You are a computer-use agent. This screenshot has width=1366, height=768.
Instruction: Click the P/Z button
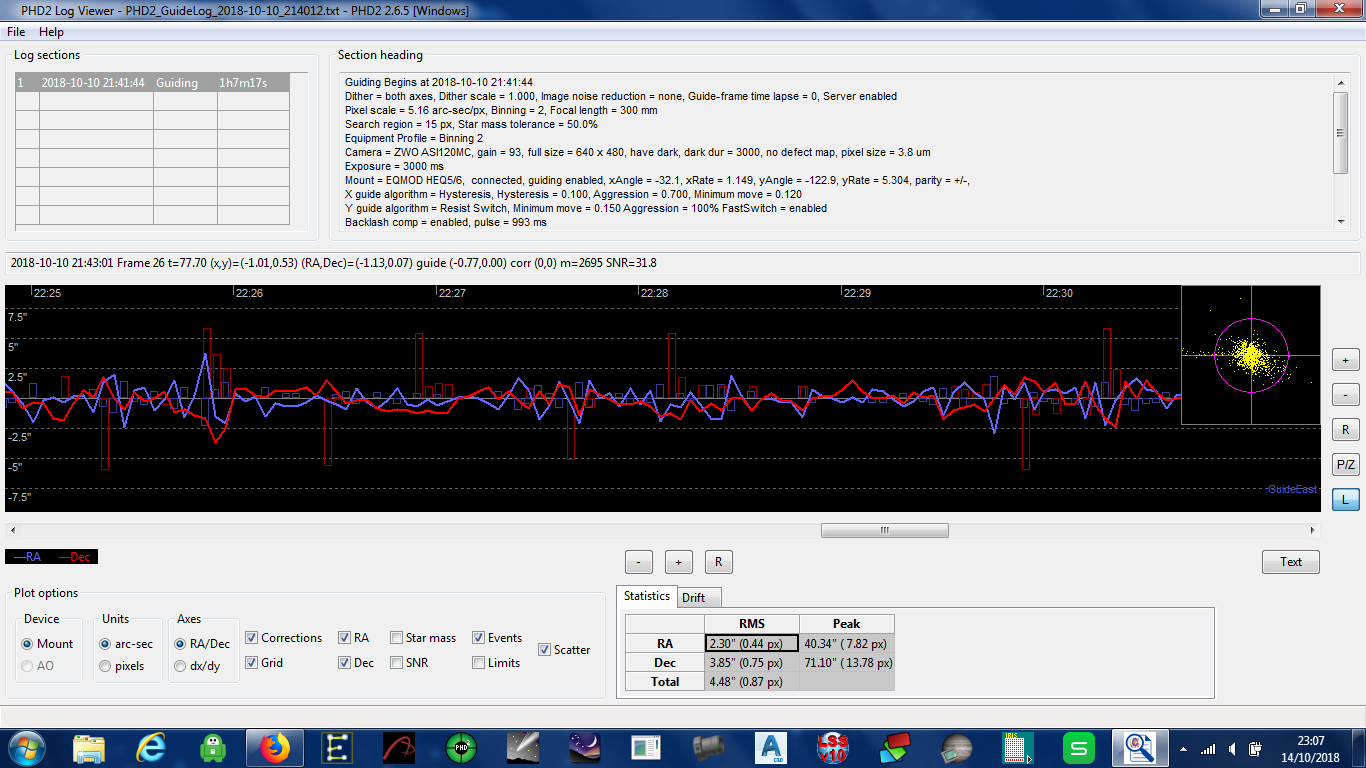1346,465
